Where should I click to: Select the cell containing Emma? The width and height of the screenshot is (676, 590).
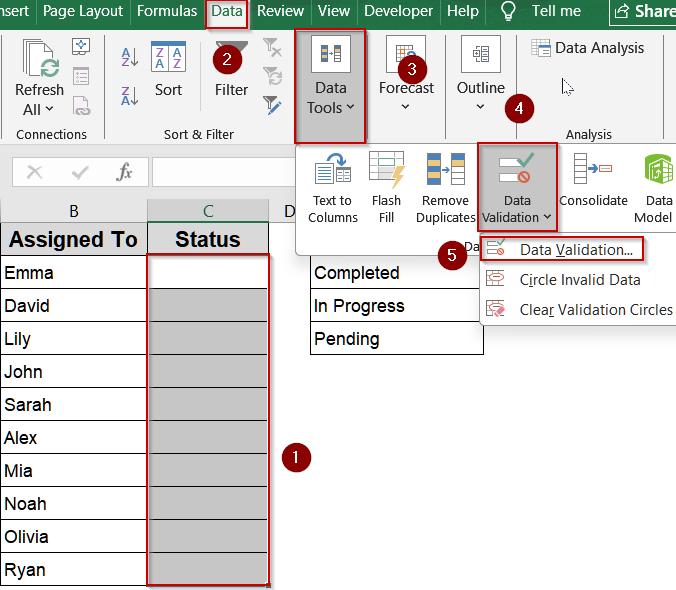[74, 272]
